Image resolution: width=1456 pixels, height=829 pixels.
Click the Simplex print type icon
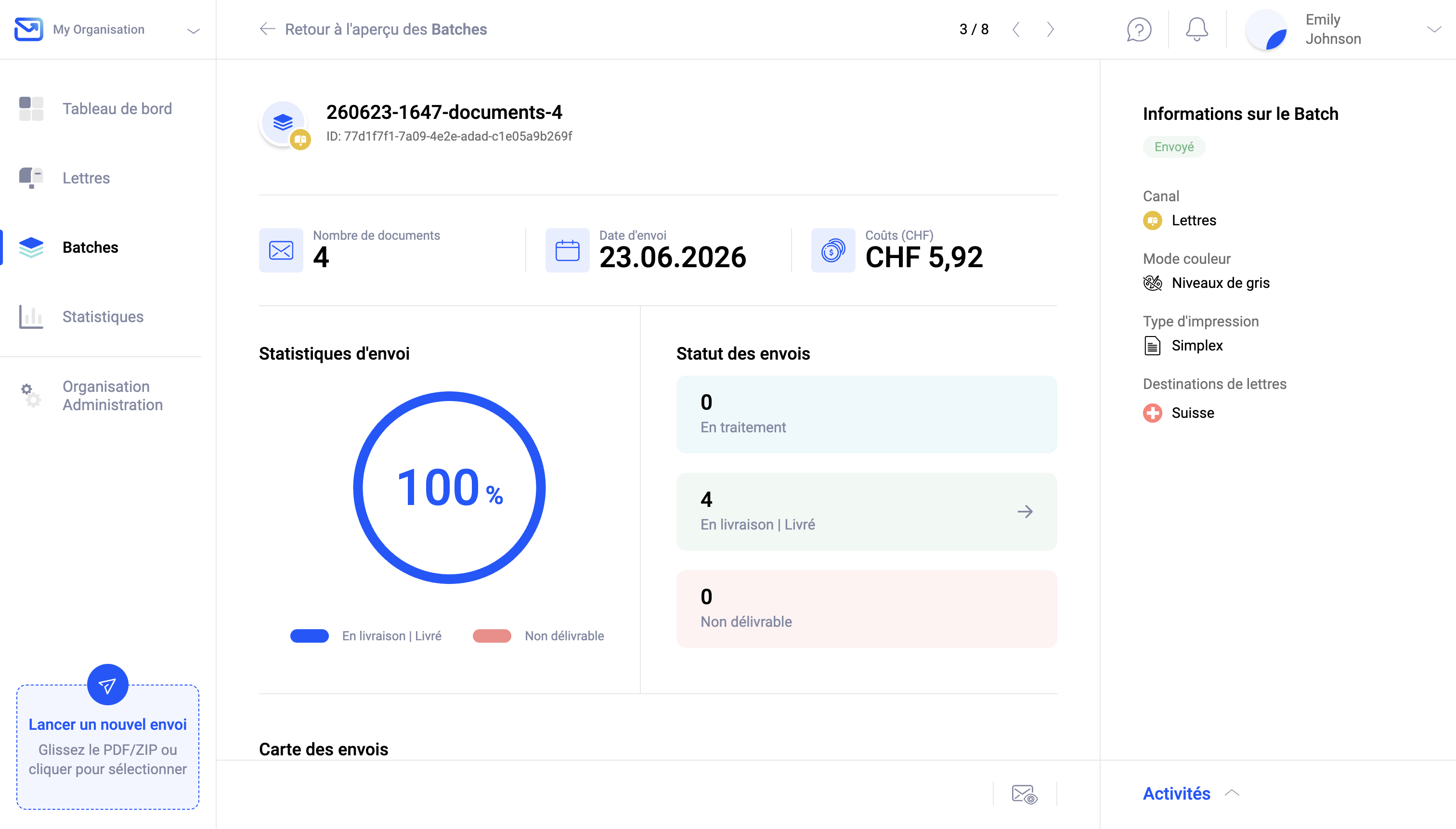(1153, 346)
